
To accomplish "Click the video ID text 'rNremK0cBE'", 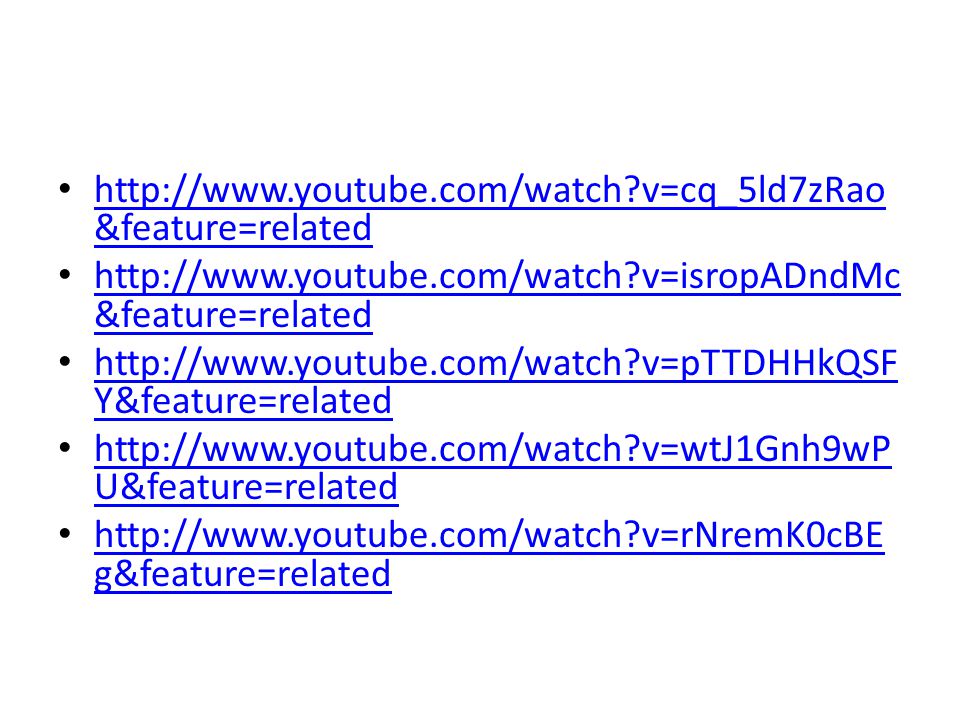I will (x=782, y=536).
